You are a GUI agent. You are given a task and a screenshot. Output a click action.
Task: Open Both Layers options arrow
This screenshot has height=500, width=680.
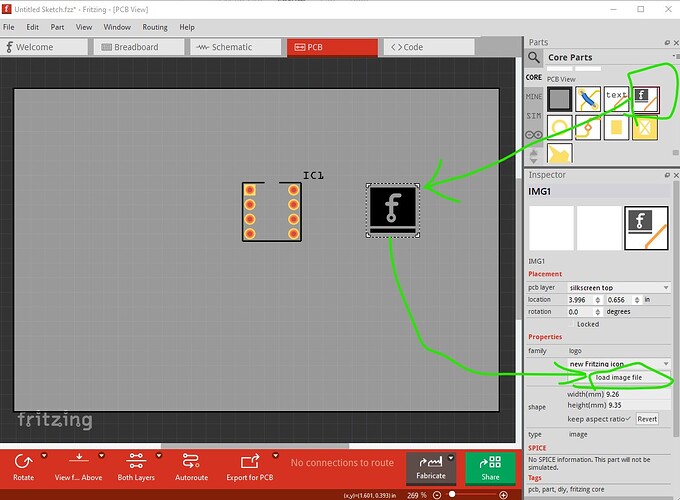point(159,456)
